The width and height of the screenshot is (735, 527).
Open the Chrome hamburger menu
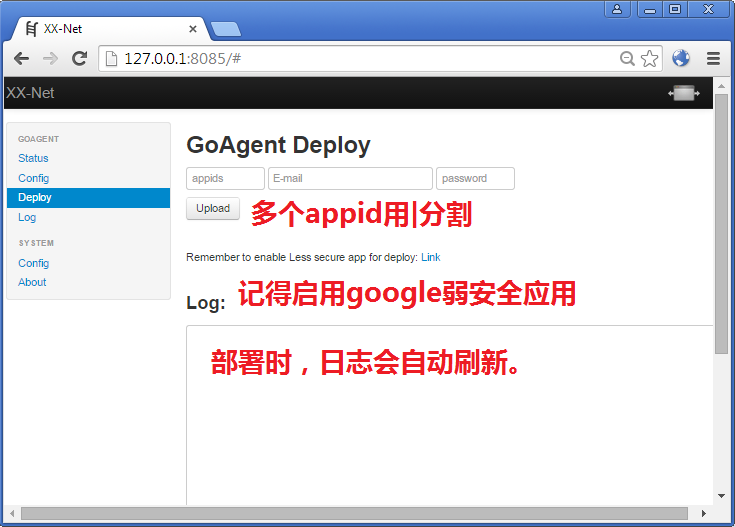[713, 59]
